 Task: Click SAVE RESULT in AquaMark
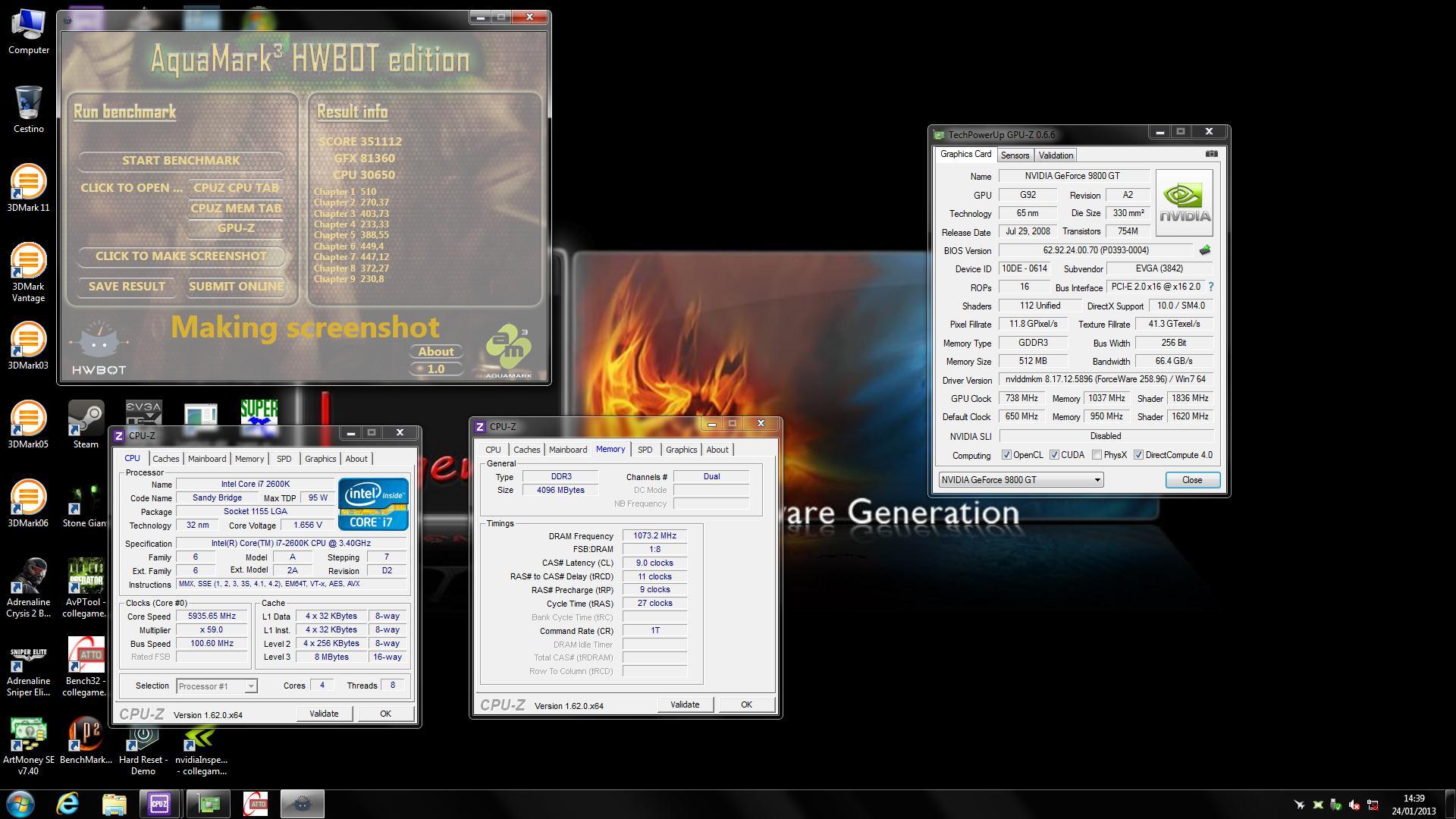127,287
